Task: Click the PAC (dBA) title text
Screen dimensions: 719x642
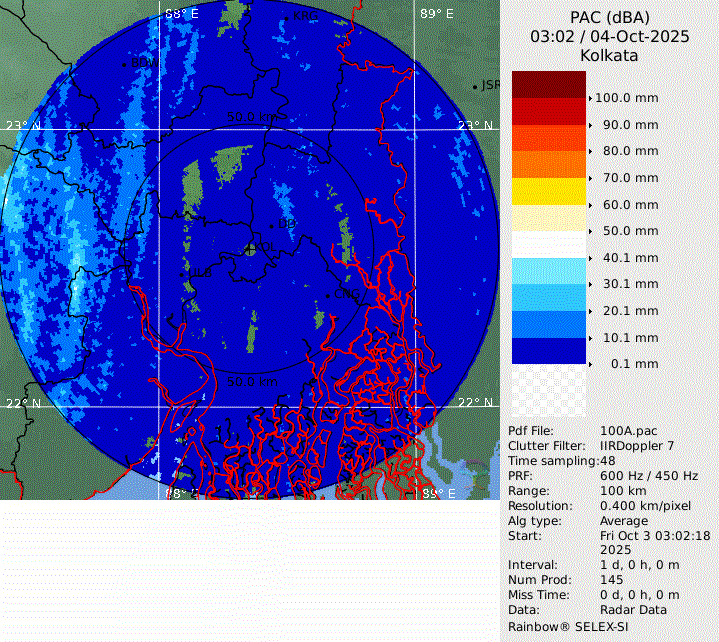Action: pos(609,18)
